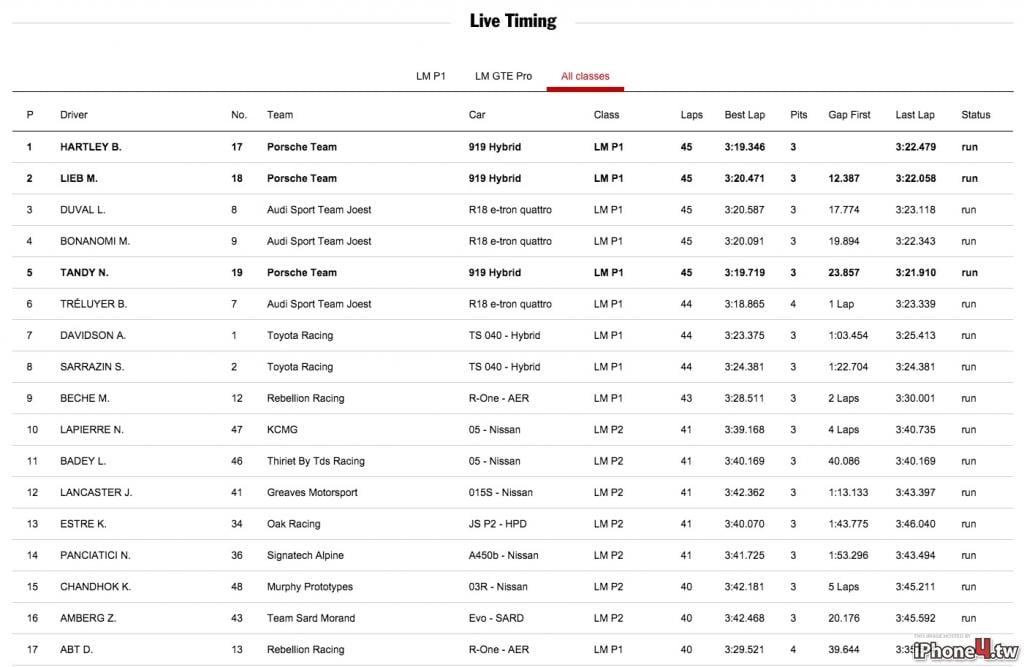Select the LIEB M. driver row
The width and height of the screenshot is (1024, 667).
pos(512,178)
